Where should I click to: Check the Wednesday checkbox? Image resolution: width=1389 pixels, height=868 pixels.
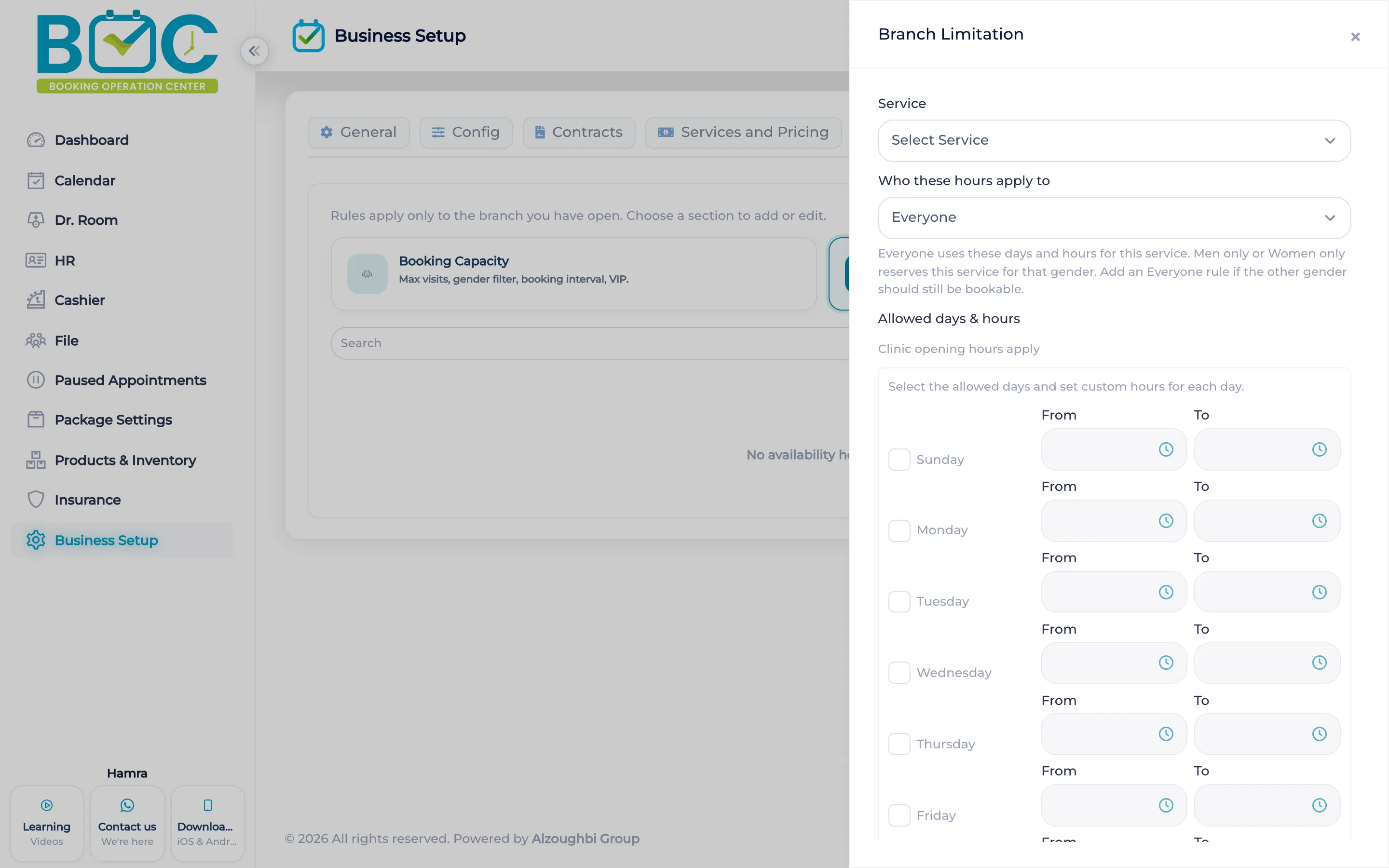(899, 672)
